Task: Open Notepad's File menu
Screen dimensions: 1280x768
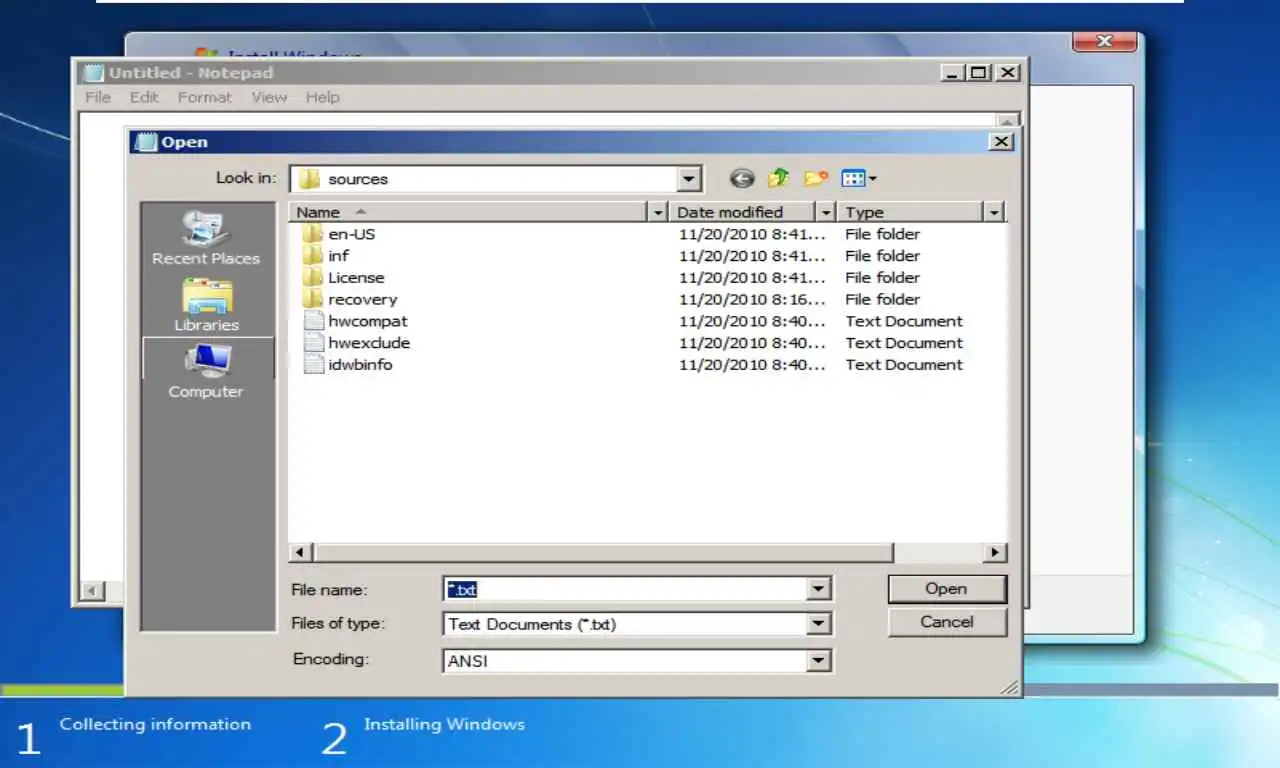Action: 98,97
